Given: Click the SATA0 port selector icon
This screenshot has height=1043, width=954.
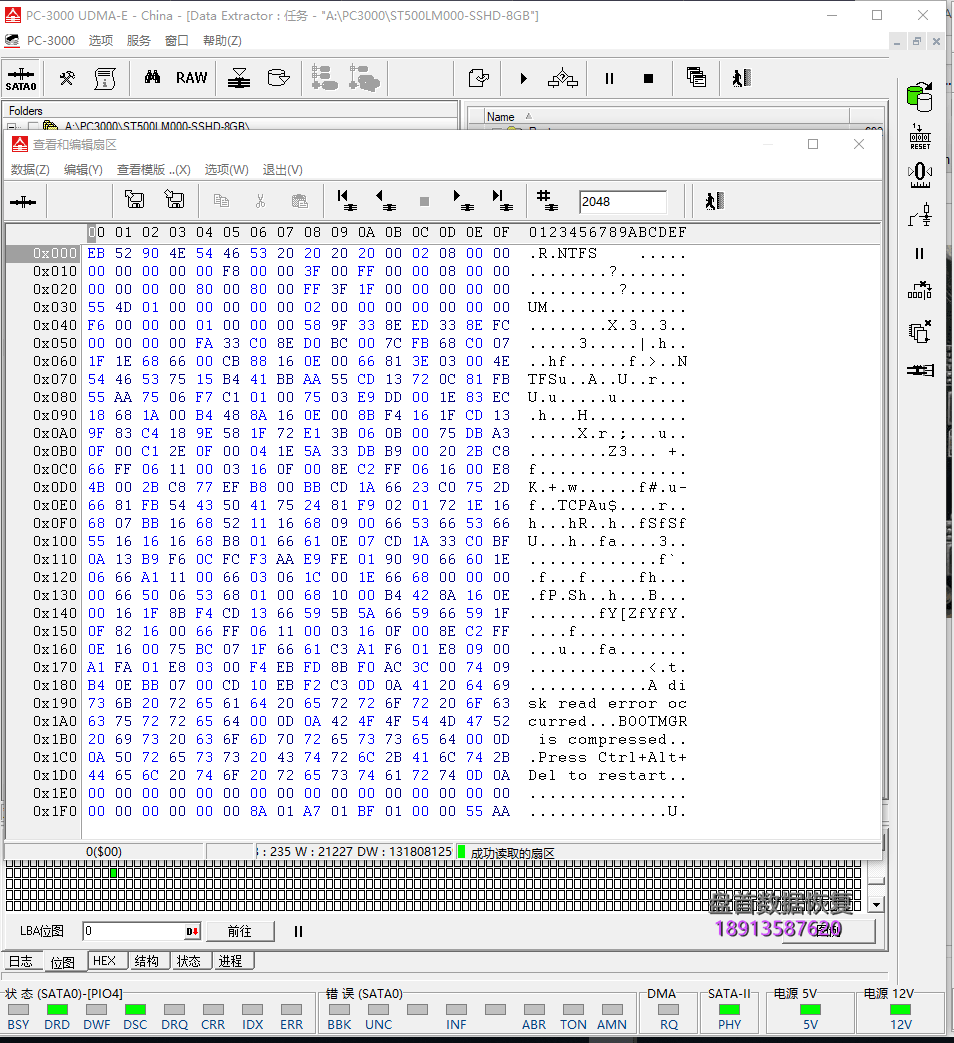Looking at the screenshot, I should [x=21, y=78].
